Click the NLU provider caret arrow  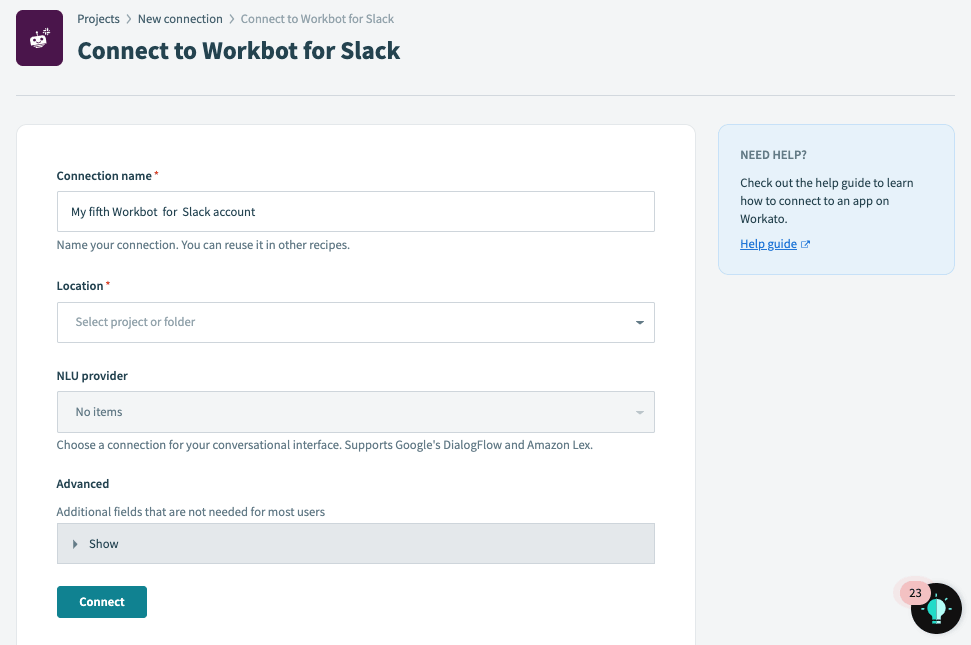click(640, 412)
